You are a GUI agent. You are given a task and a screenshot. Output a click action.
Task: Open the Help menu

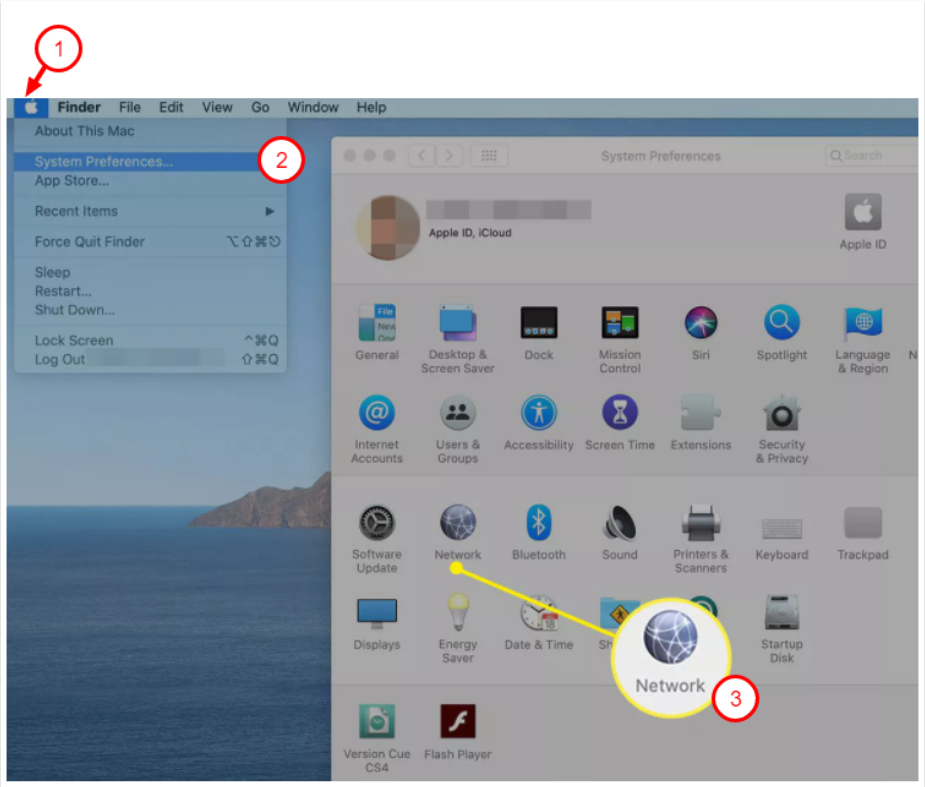coord(371,107)
